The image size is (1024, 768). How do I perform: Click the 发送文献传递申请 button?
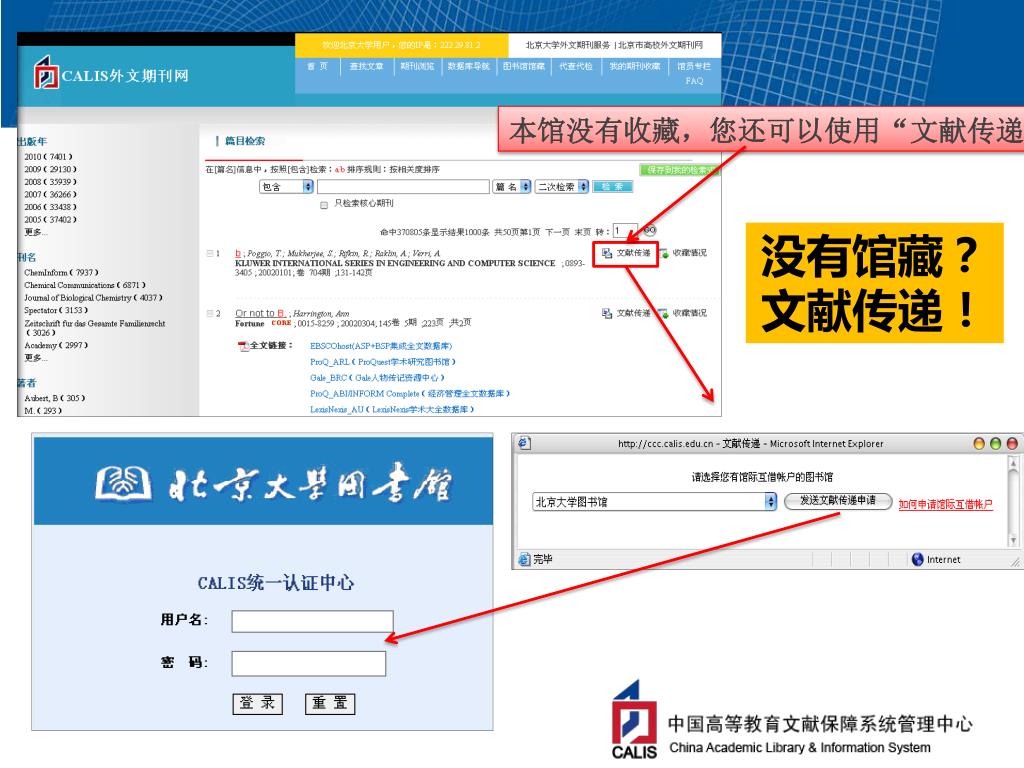pos(838,501)
